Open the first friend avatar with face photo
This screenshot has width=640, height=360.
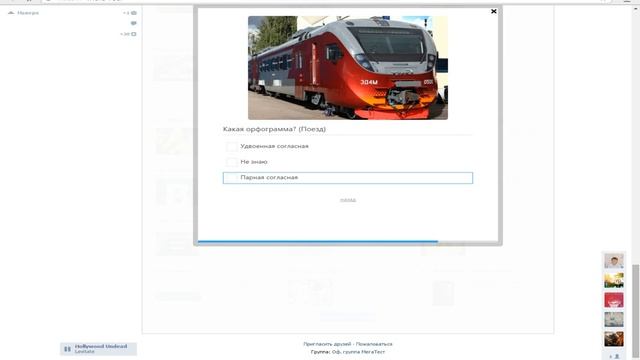[x=614, y=261]
